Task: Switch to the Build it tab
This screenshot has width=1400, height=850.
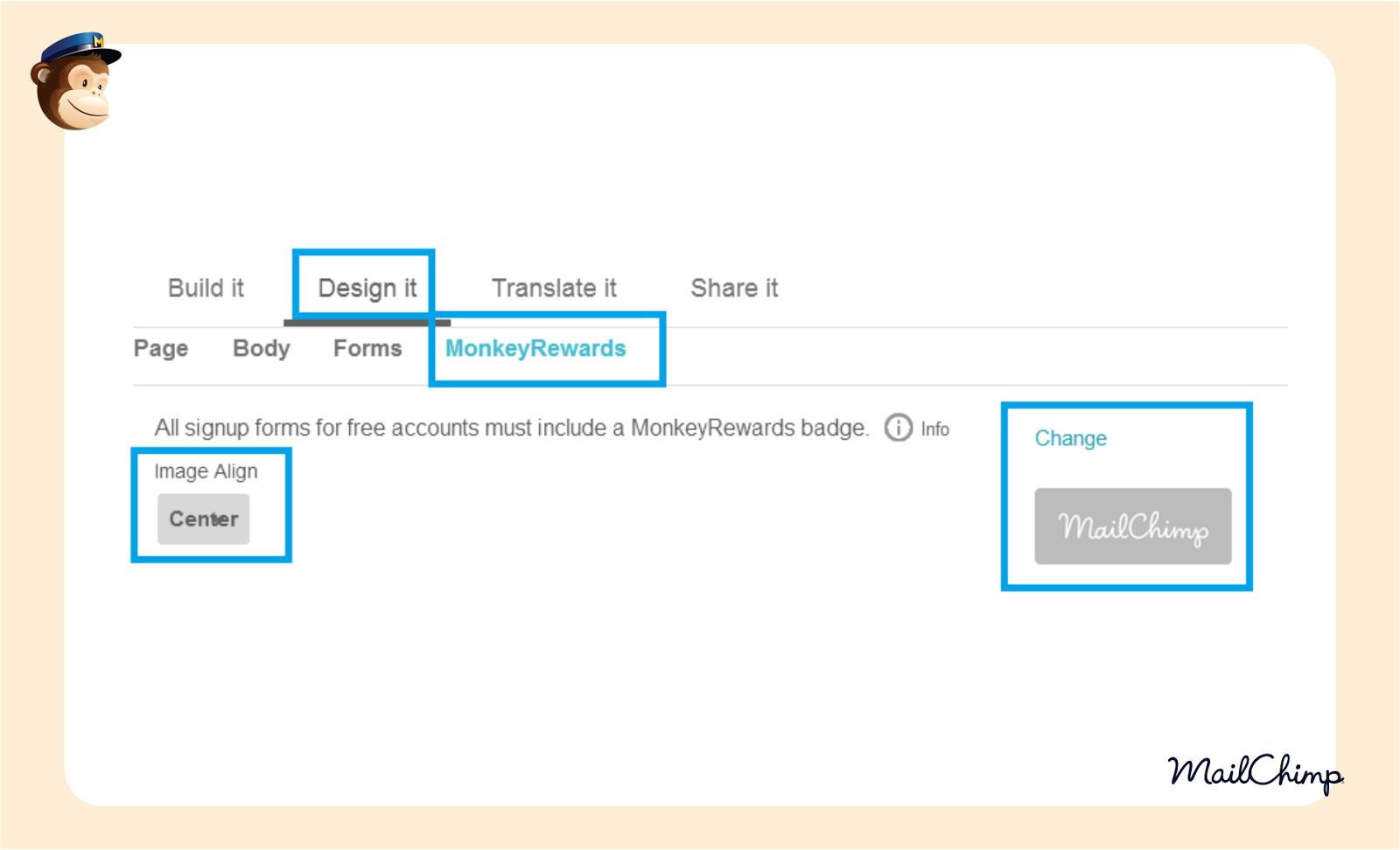Action: tap(206, 289)
